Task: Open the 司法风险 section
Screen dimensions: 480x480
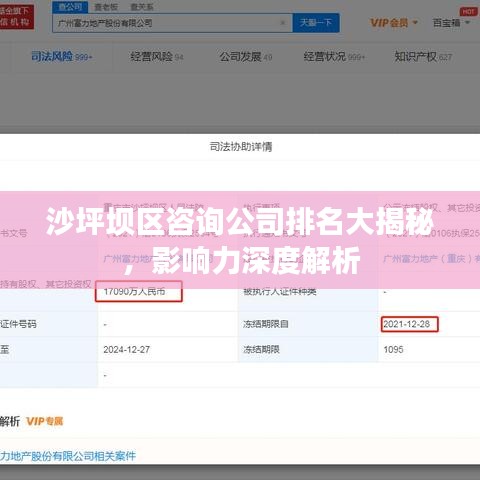Action: [x=61, y=57]
